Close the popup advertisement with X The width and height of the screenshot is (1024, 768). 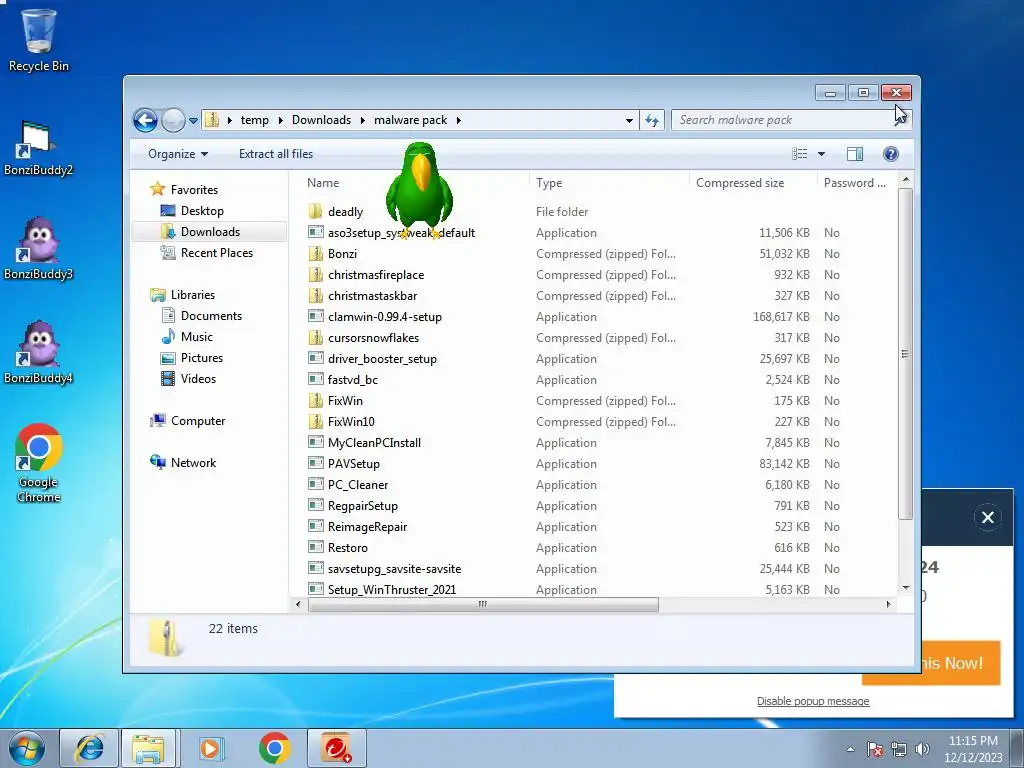tap(987, 517)
